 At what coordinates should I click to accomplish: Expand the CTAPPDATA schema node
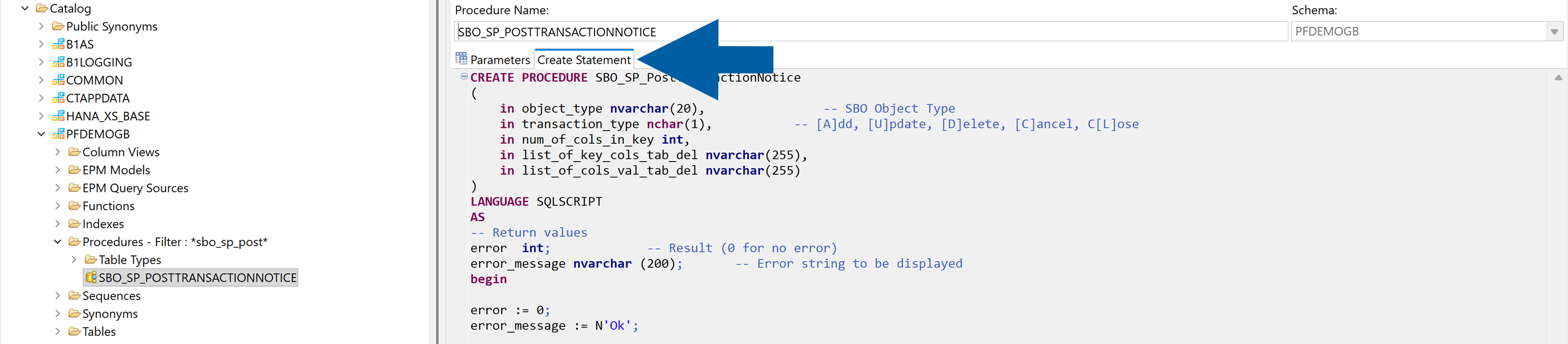pos(41,98)
